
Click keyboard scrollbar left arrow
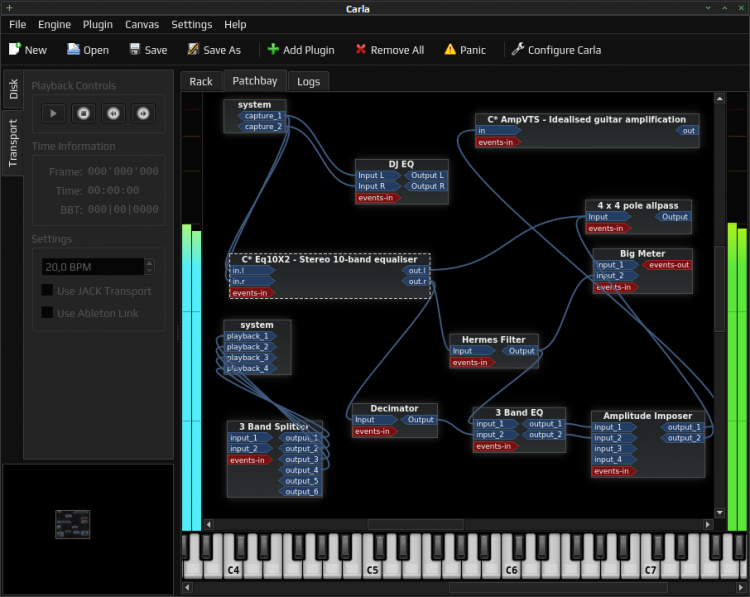(x=187, y=587)
